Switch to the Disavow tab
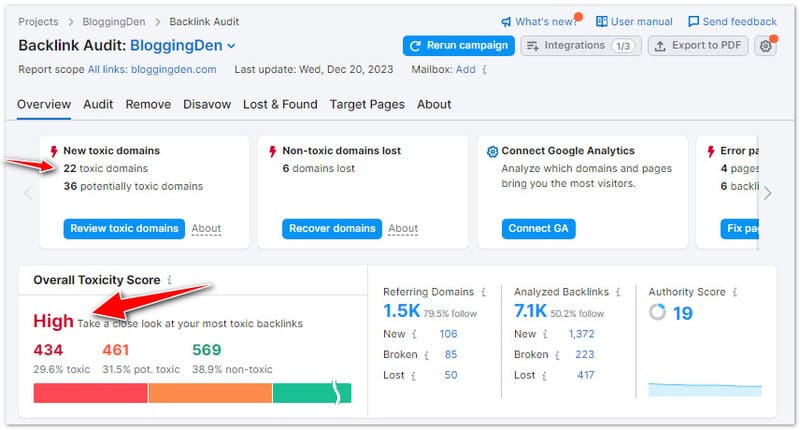The image size is (800, 430). point(207,104)
